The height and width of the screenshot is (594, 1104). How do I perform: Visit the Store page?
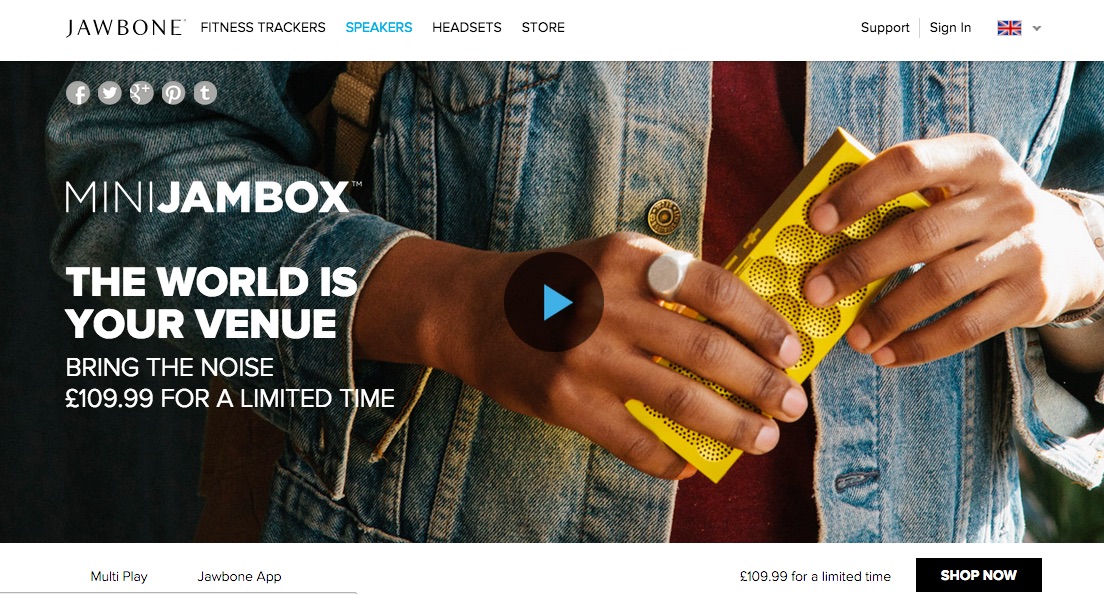pos(543,27)
